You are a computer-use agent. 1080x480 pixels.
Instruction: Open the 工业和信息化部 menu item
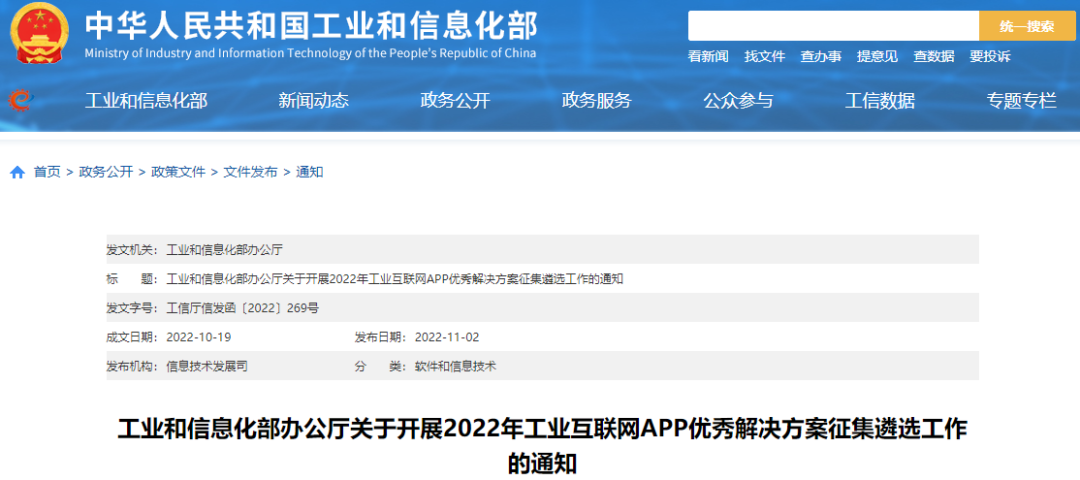pos(146,100)
